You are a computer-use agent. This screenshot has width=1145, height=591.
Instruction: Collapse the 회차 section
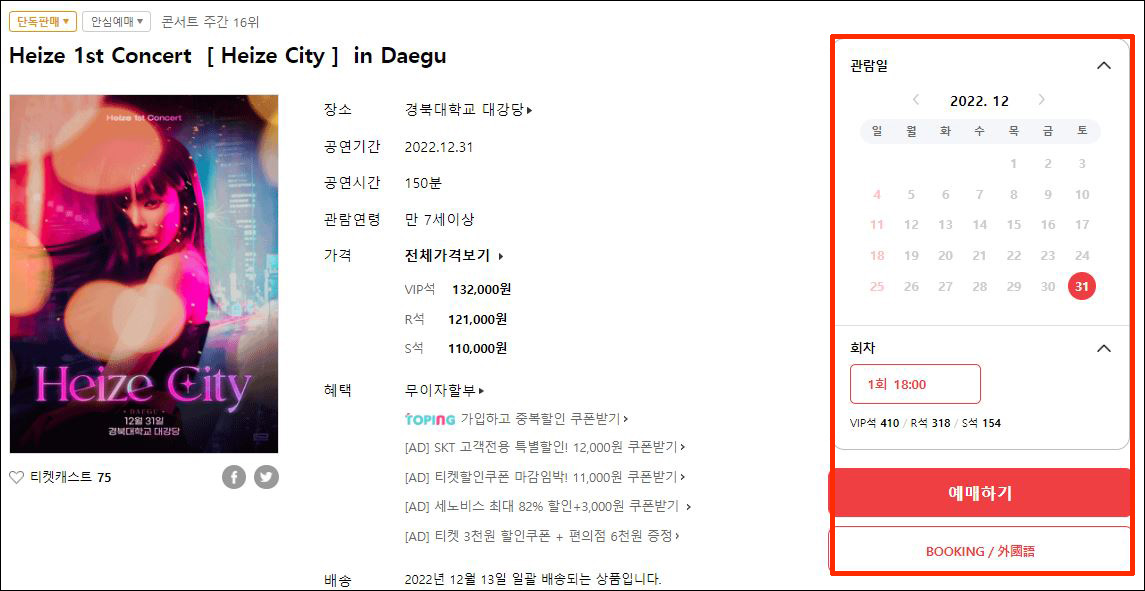click(1104, 348)
